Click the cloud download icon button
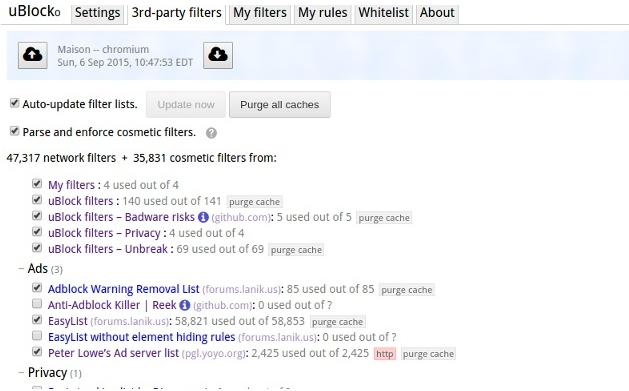Viewport: 629px width, 391px height. click(x=218, y=55)
